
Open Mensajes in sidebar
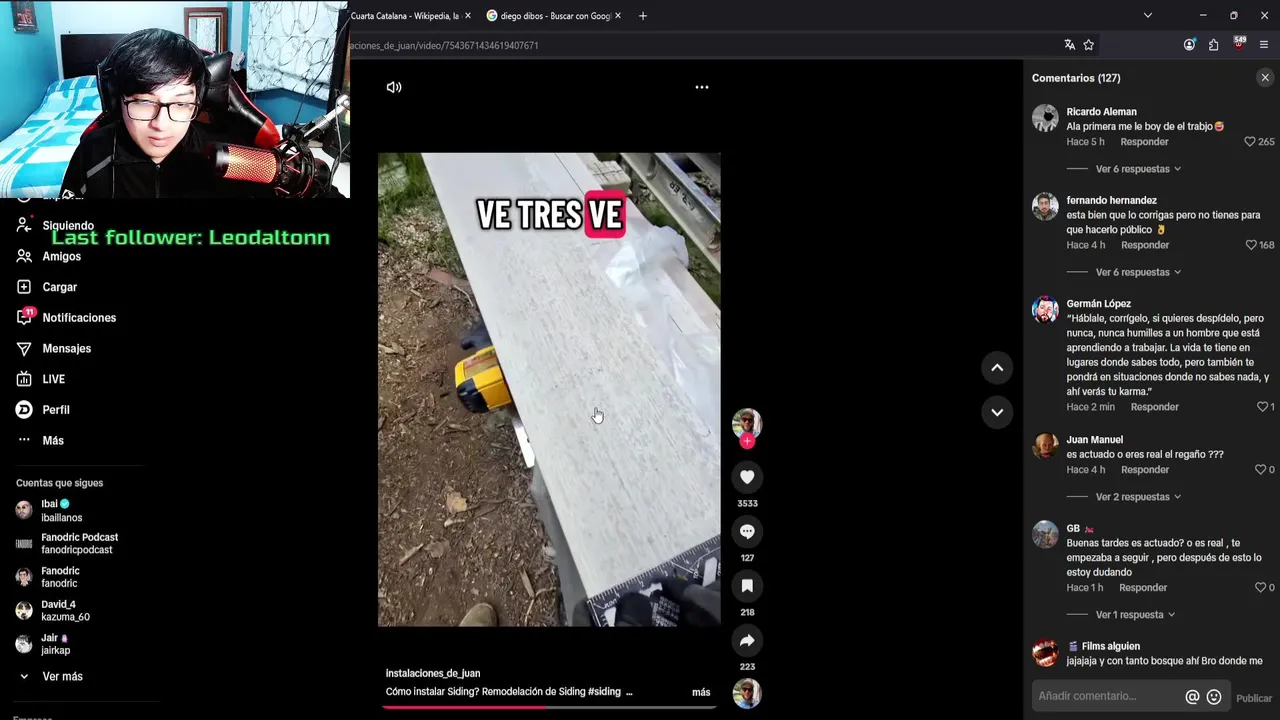[x=66, y=349]
